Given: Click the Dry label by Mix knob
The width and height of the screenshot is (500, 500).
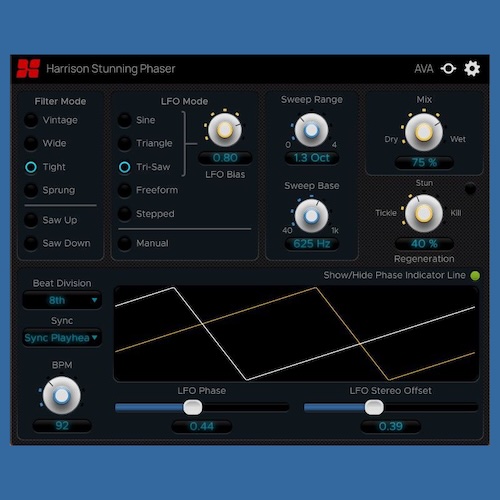Looking at the screenshot, I should [391, 139].
